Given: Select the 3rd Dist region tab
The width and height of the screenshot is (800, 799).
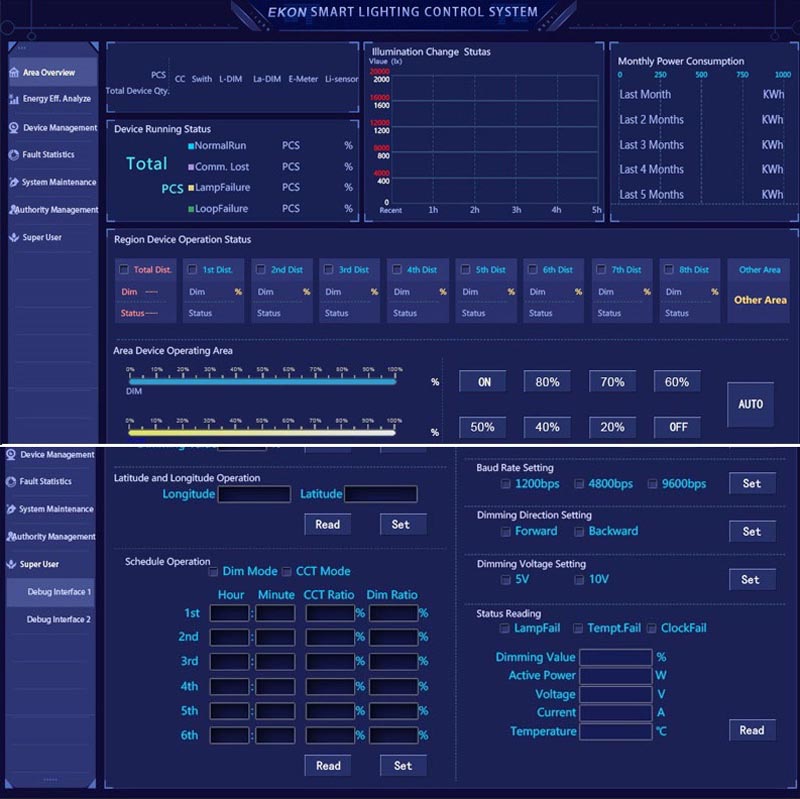Looking at the screenshot, I should [349, 269].
